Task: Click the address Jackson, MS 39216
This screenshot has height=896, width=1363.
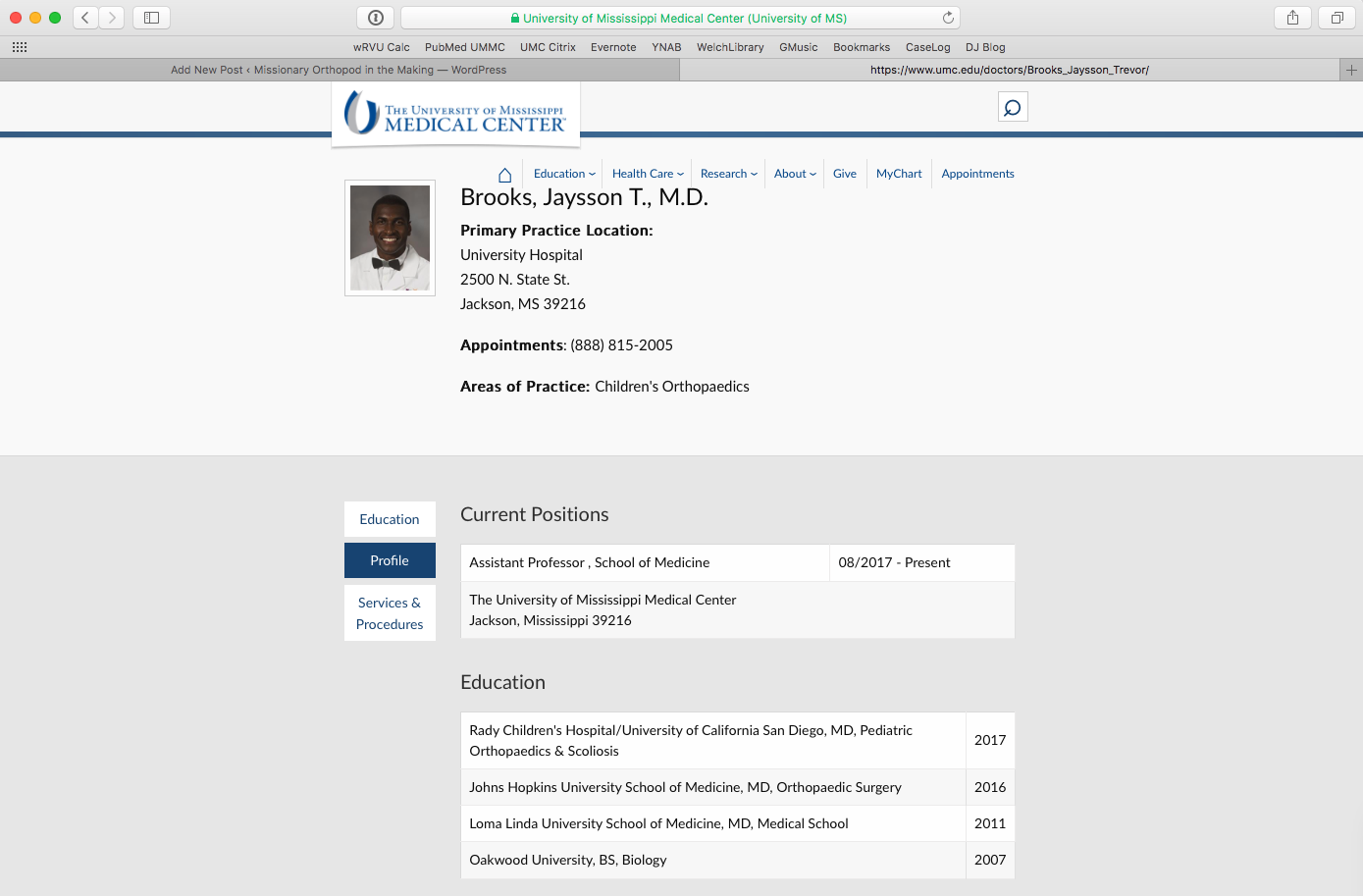Action: [523, 304]
